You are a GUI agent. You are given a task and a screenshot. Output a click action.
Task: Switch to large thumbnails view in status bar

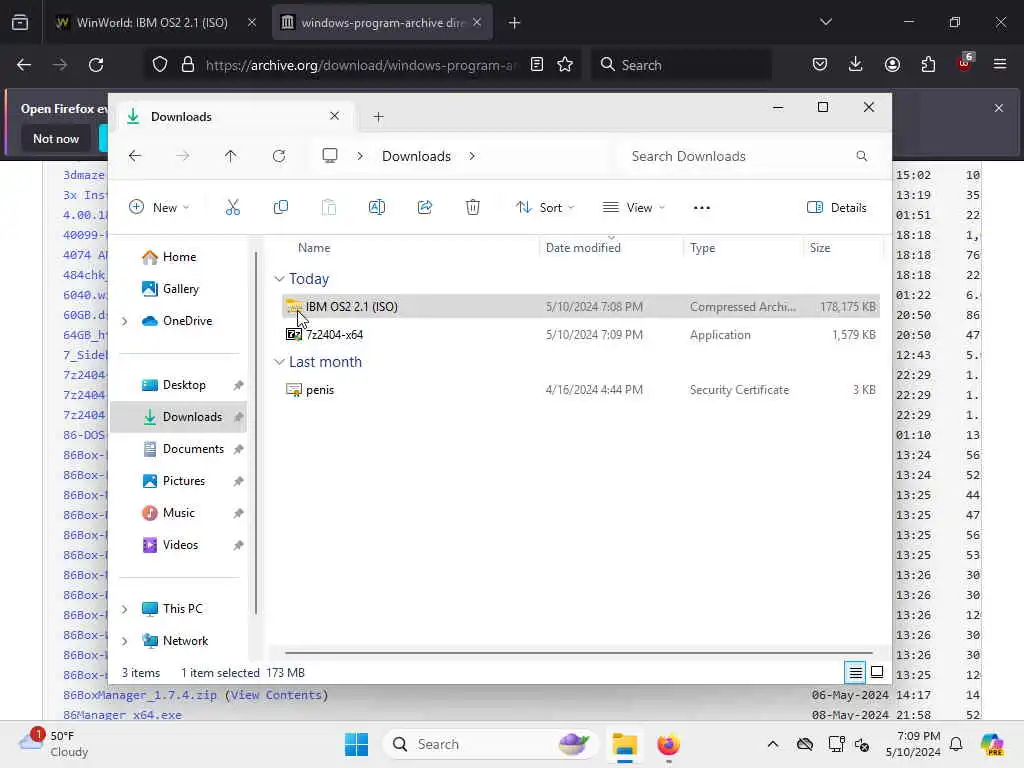877,671
